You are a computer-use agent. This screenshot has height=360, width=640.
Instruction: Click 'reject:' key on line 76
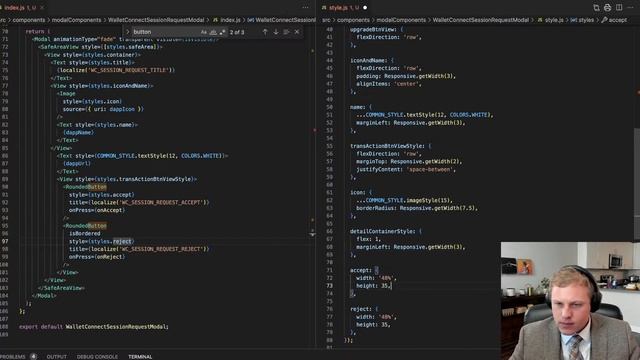[361, 309]
